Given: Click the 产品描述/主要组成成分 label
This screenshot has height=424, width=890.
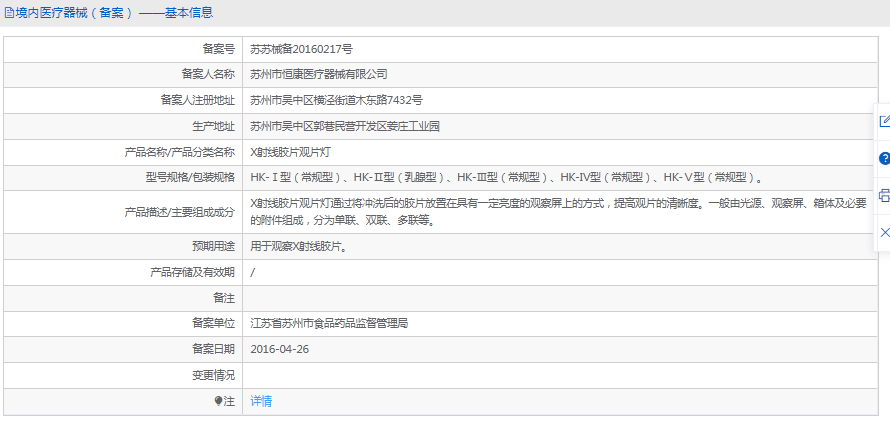Looking at the screenshot, I should pos(179,212).
